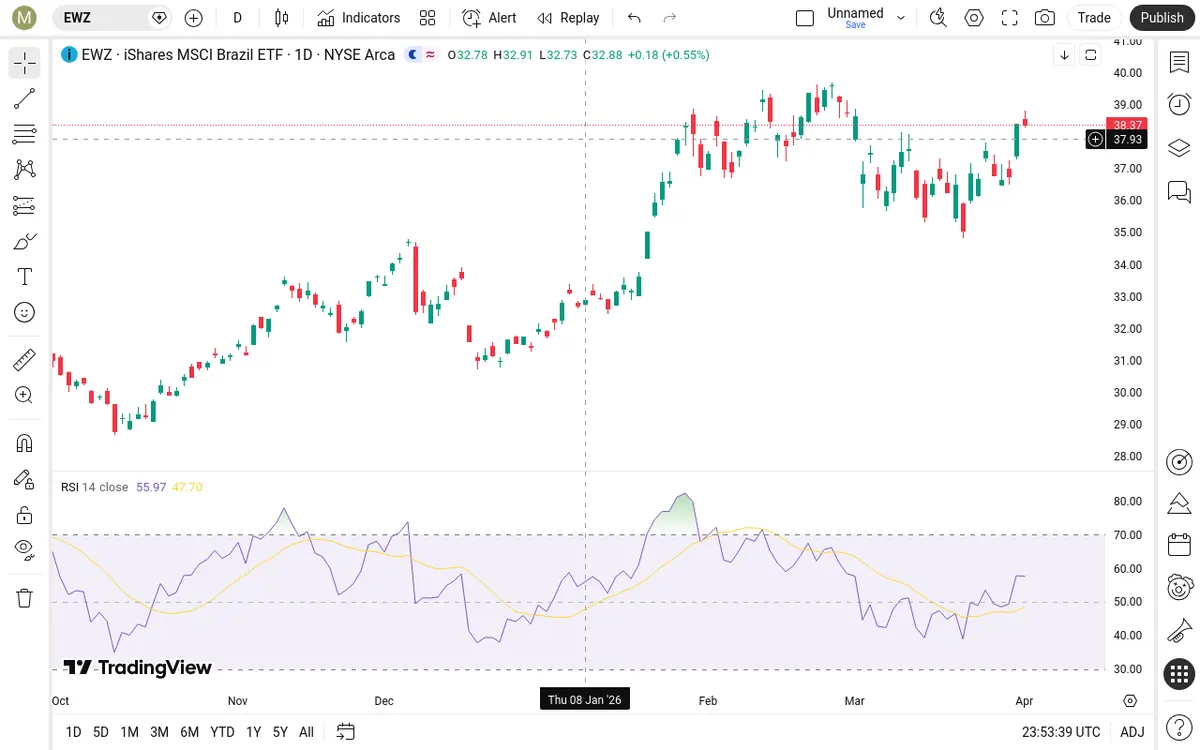Open the Indicators dialog
The width and height of the screenshot is (1200, 750).
[359, 18]
